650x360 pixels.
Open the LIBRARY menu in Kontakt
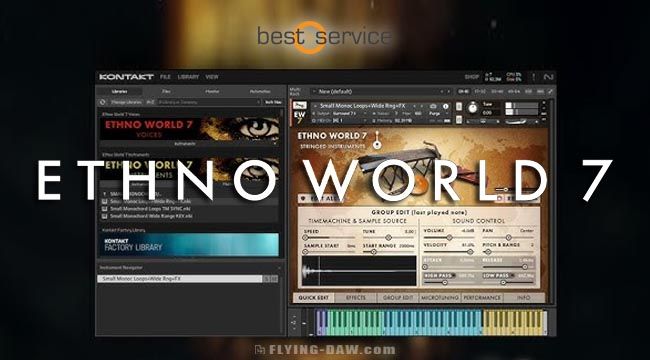tap(188, 77)
